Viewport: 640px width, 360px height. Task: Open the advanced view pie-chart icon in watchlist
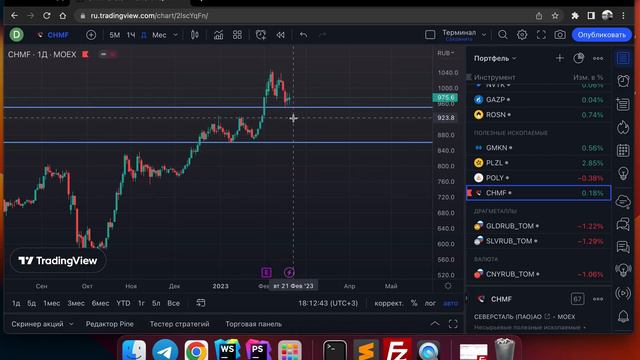578,58
